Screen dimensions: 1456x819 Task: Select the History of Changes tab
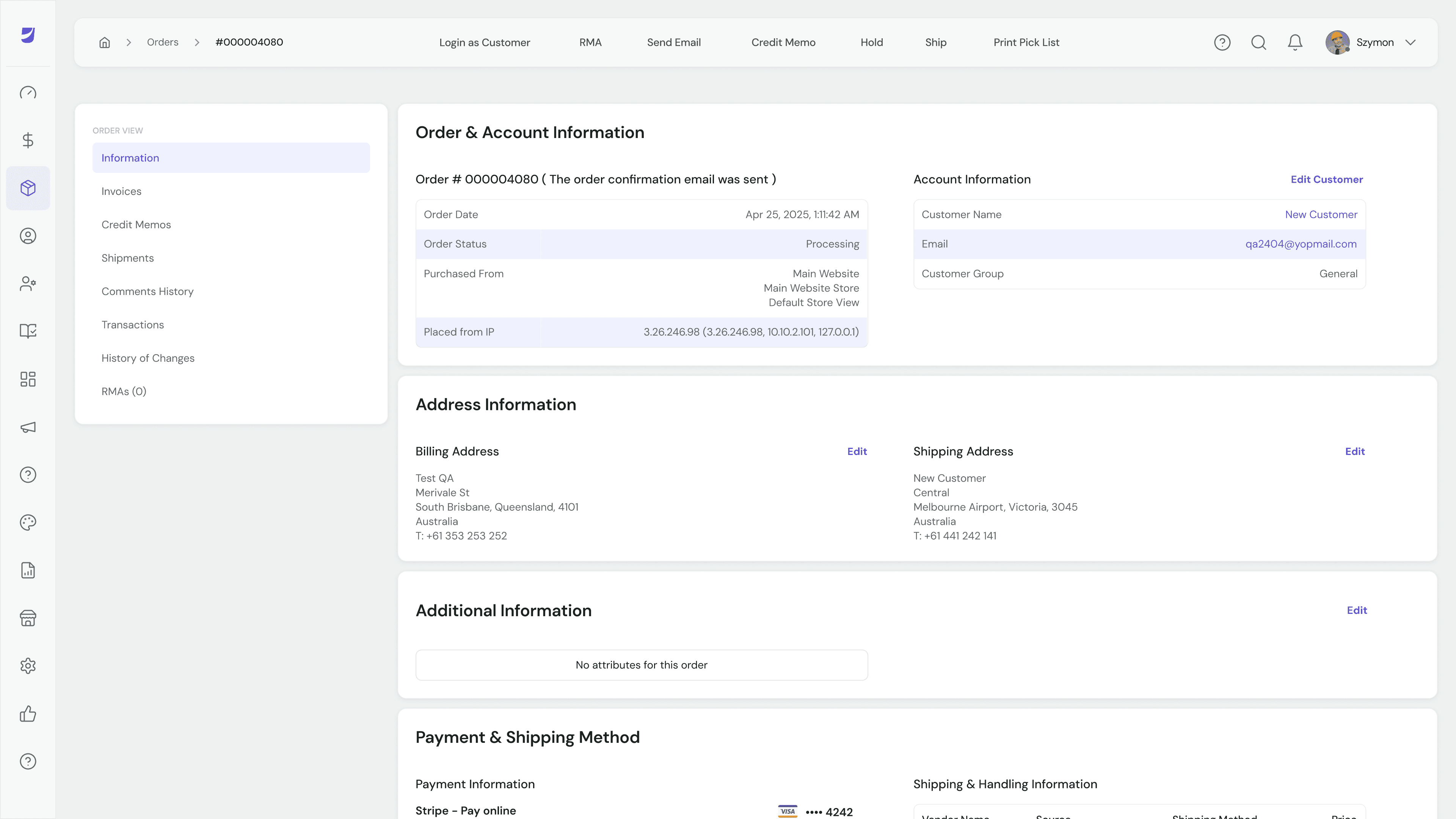click(148, 358)
